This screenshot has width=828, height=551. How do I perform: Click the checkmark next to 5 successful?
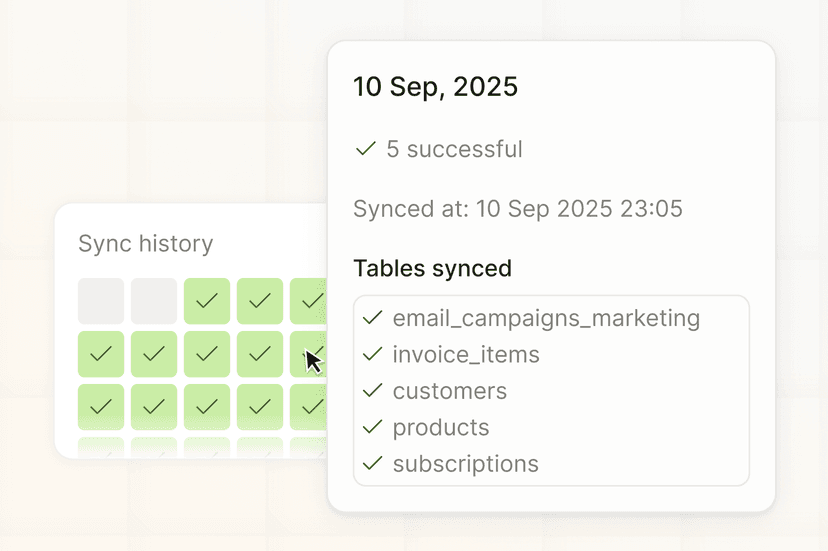365,149
